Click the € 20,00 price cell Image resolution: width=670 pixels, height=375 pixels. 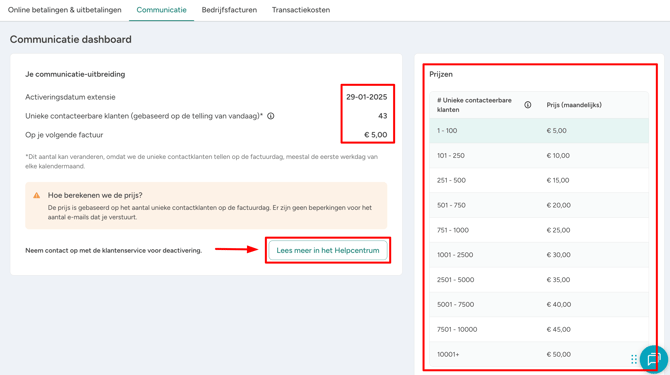(558, 205)
